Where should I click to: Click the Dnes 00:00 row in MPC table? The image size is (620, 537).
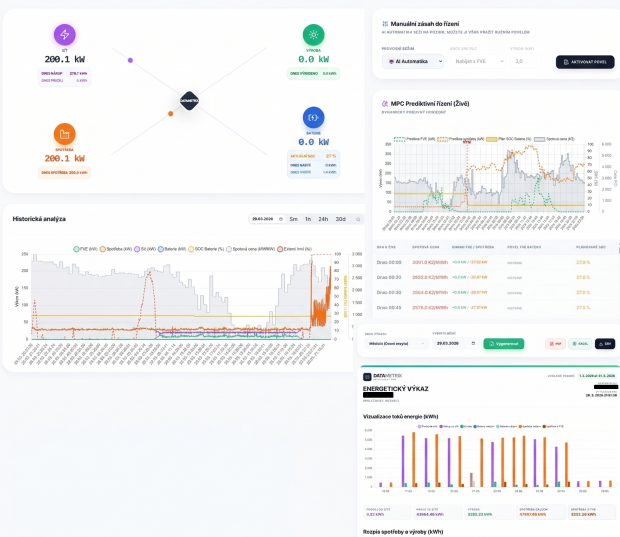click(494, 262)
